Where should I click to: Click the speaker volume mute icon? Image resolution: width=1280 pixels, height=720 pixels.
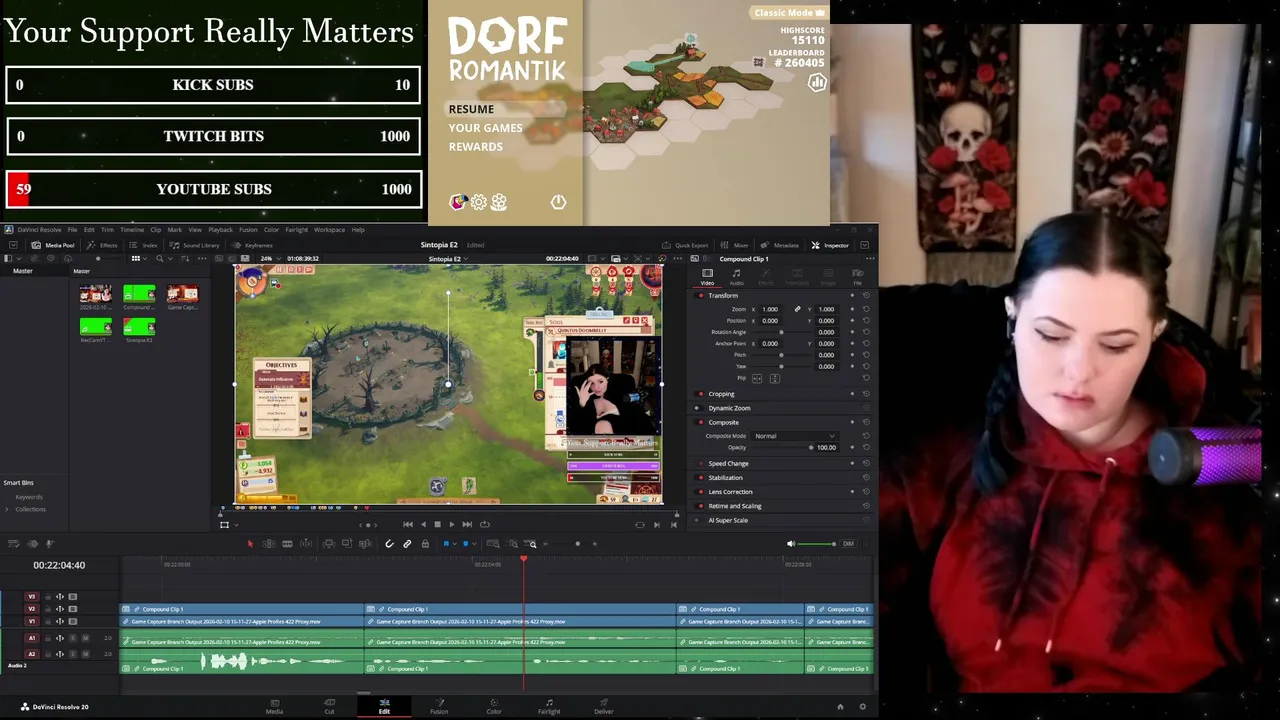[x=790, y=544]
